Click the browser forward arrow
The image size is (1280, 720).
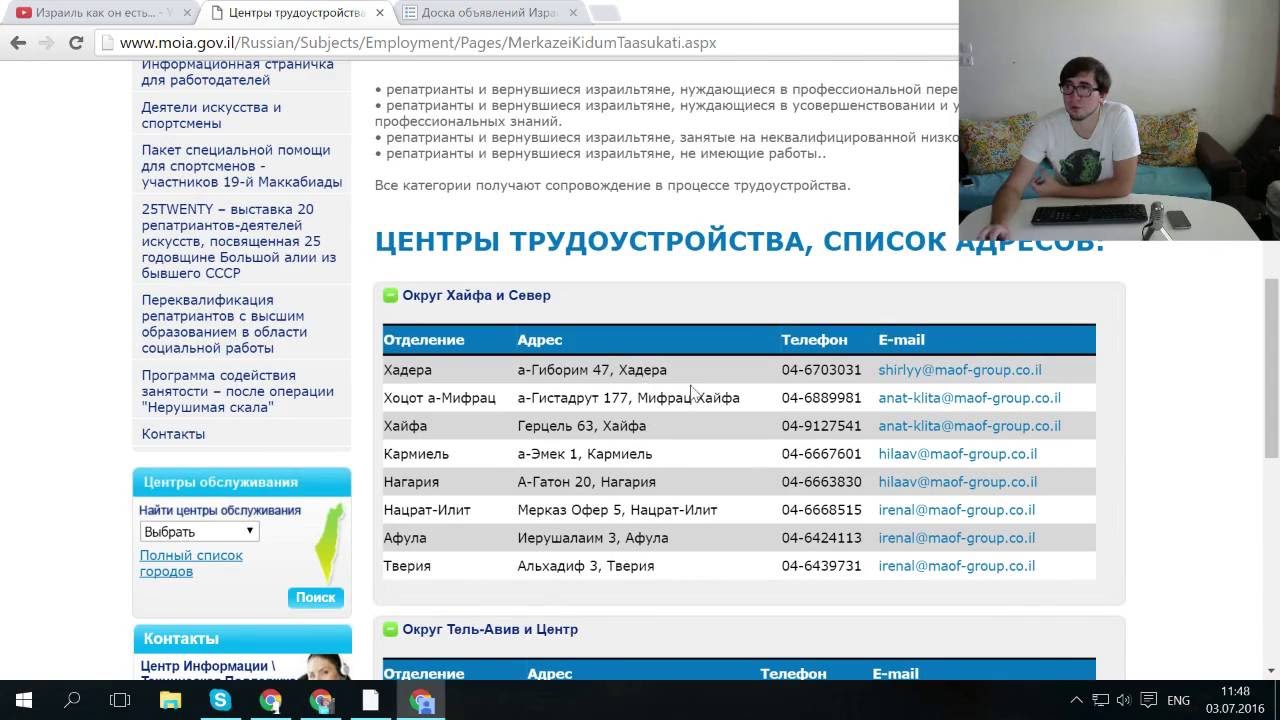pos(46,43)
